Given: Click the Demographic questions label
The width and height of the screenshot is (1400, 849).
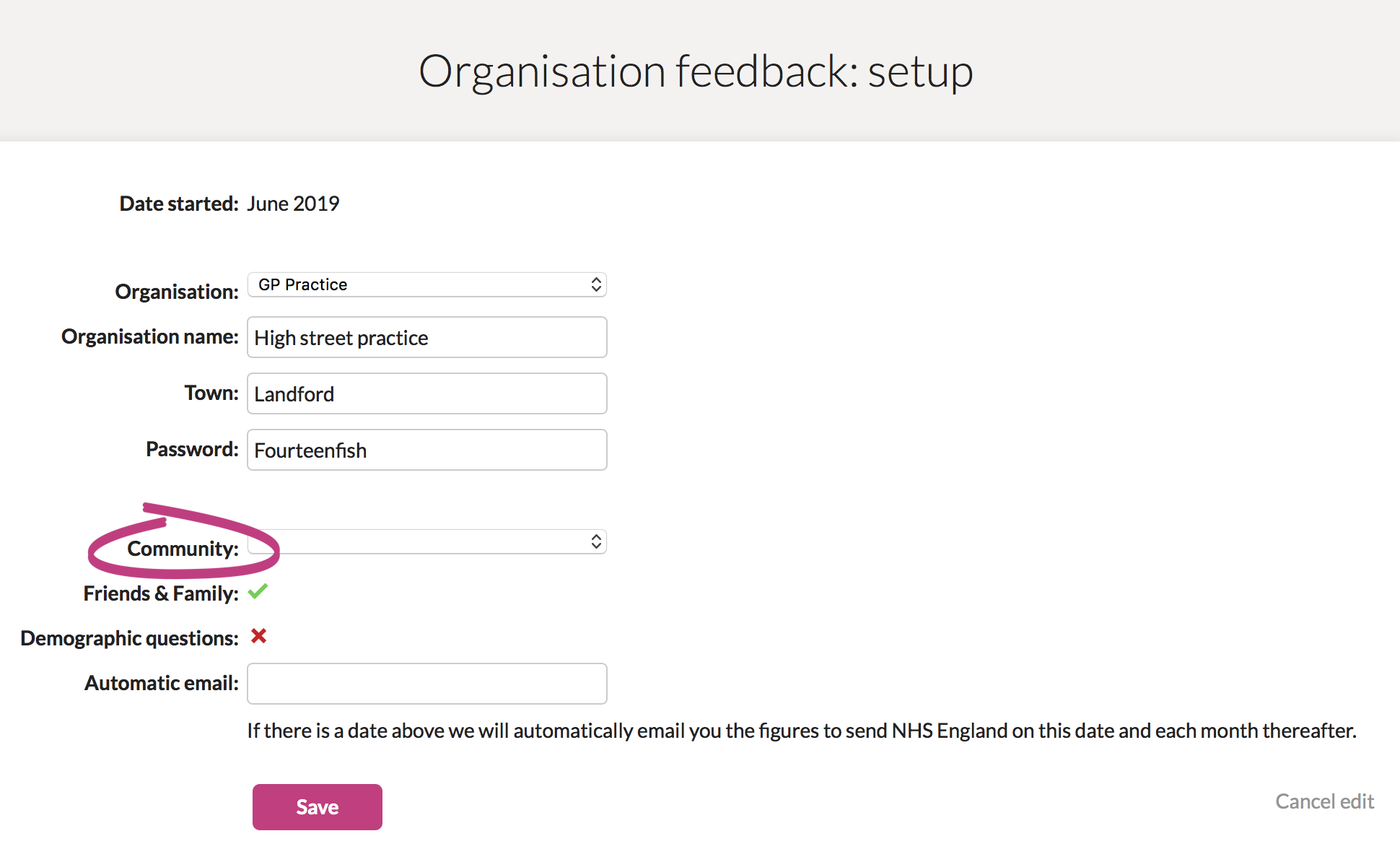Looking at the screenshot, I should (x=129, y=638).
